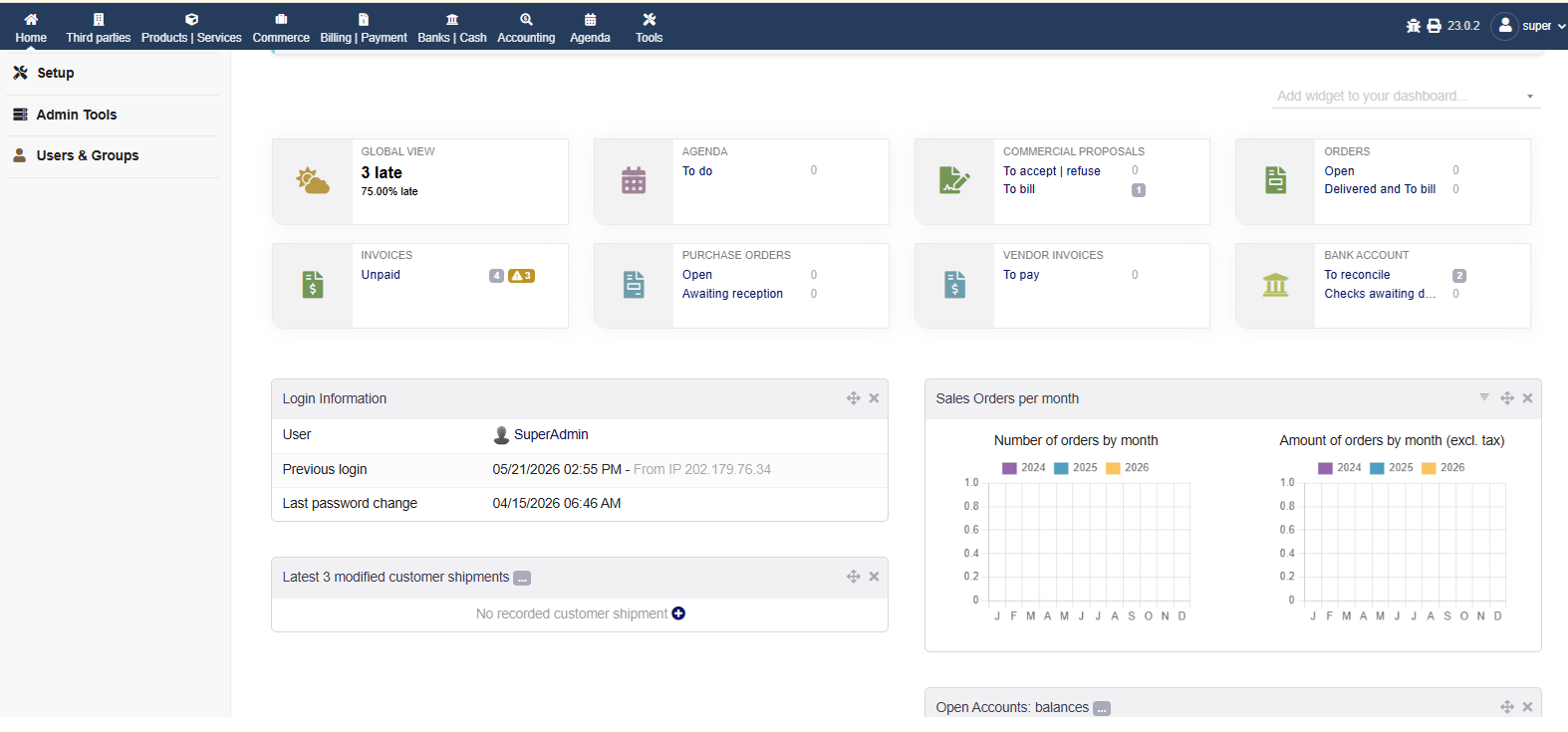The height and width of the screenshot is (732, 1568).
Task: Open the Accounting menu
Action: pyautogui.click(x=526, y=28)
